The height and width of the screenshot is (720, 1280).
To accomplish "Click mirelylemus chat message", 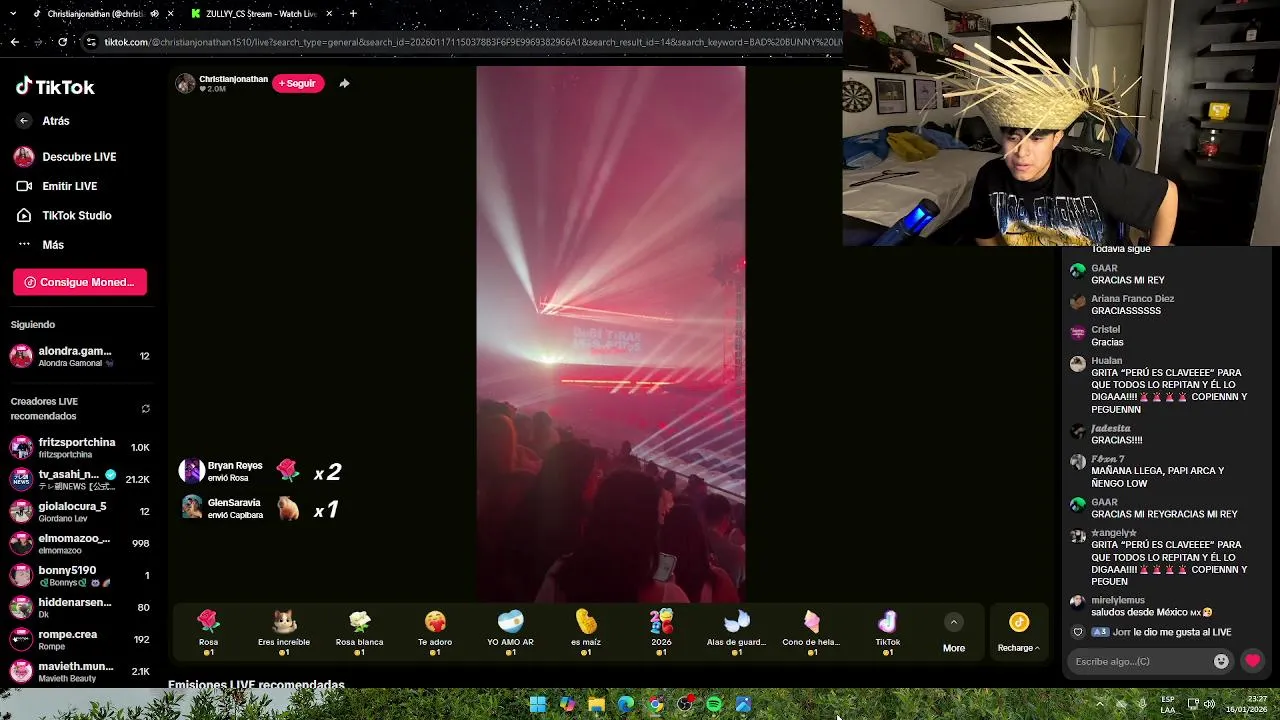I will coord(1151,612).
